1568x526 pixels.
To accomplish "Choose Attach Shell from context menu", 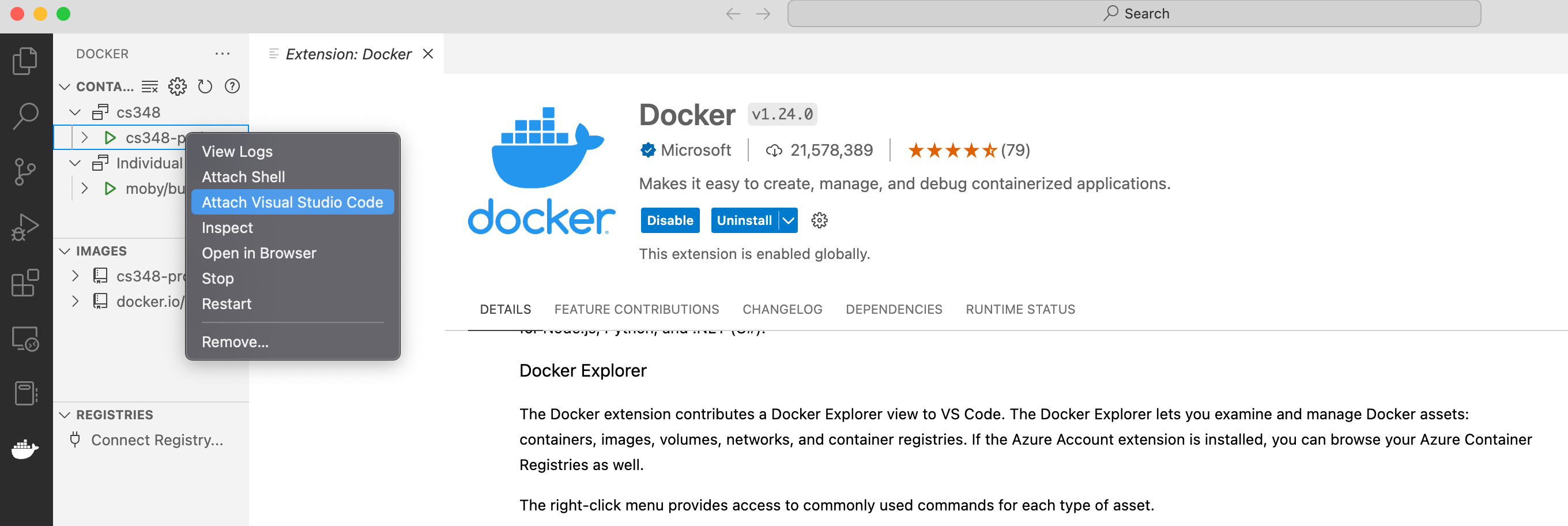I will tap(293, 176).
